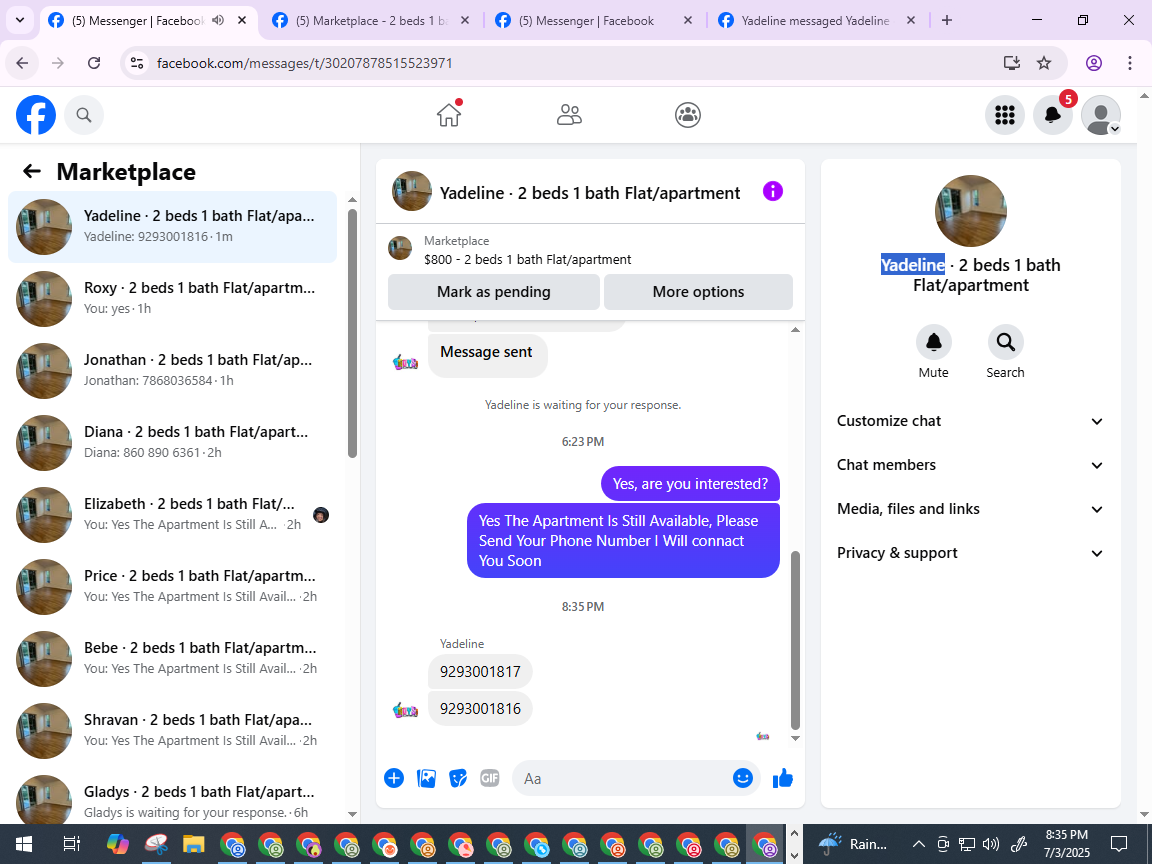This screenshot has height=864, width=1152.
Task: Open the Friends icon
Action: pyautogui.click(x=569, y=115)
